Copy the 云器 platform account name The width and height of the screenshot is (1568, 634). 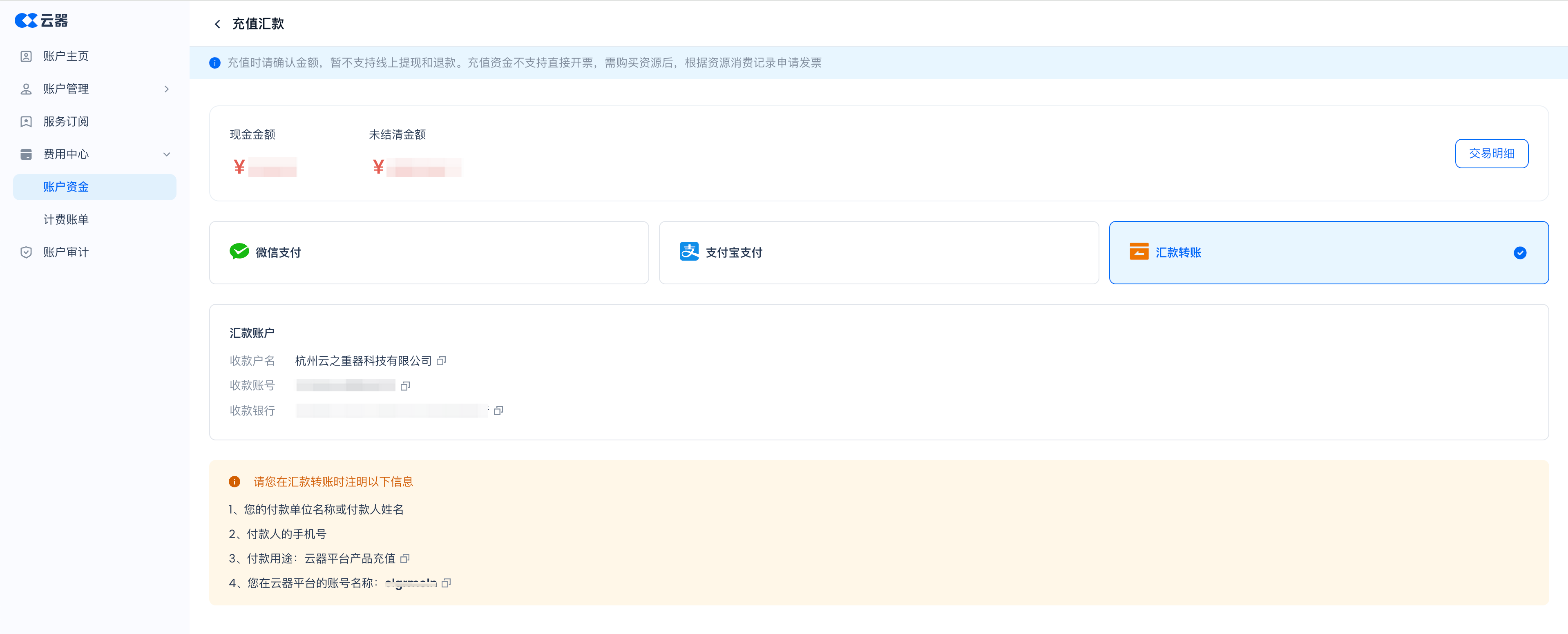click(446, 583)
